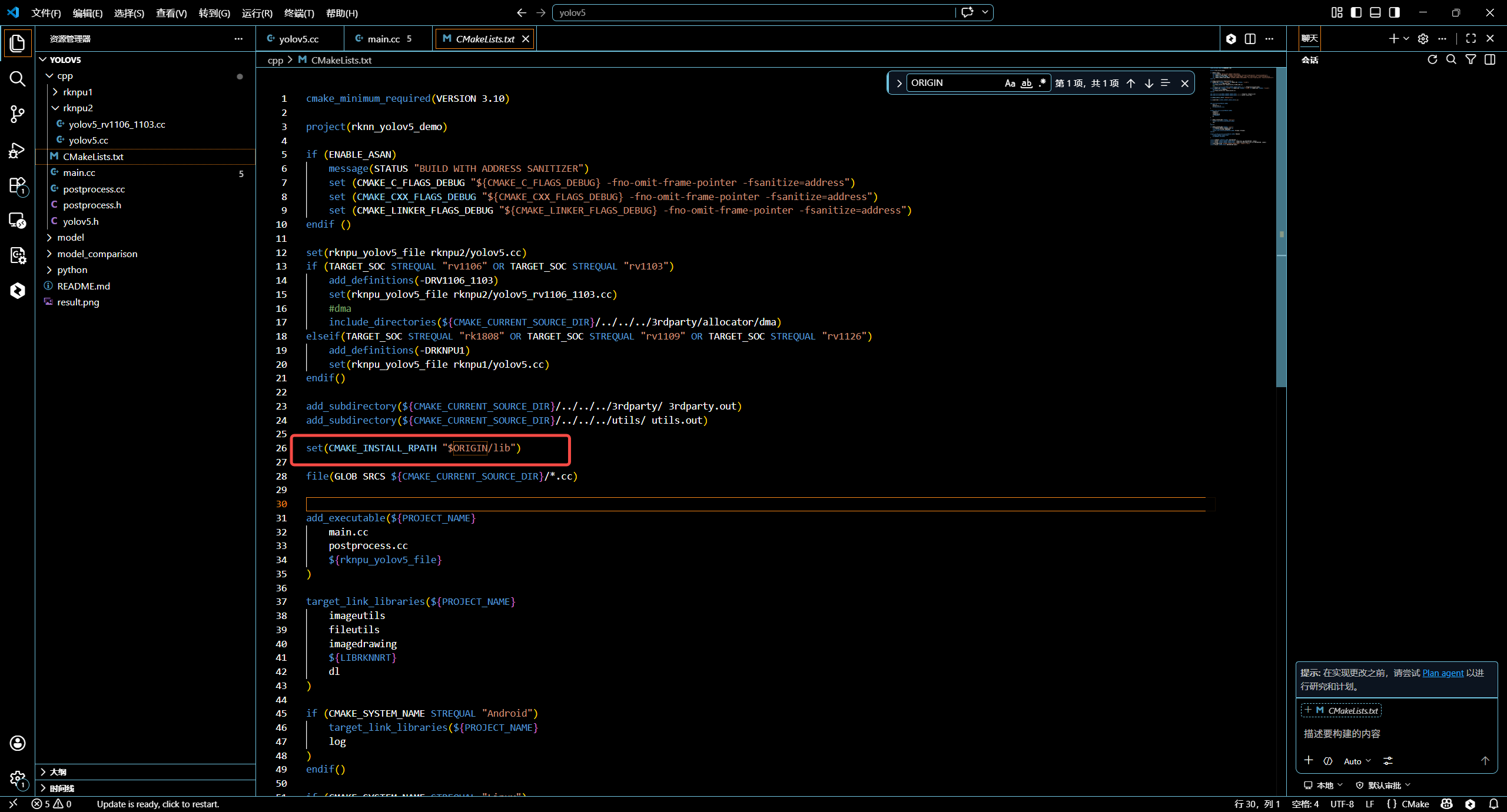Click the editor vertical scrollbar
Image resolution: width=1507 pixels, height=812 pixels.
coord(1281,235)
